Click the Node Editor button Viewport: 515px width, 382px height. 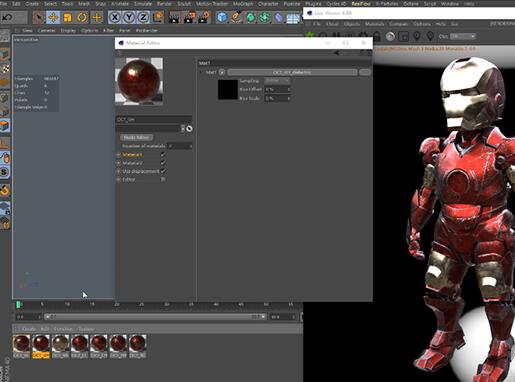(x=136, y=137)
